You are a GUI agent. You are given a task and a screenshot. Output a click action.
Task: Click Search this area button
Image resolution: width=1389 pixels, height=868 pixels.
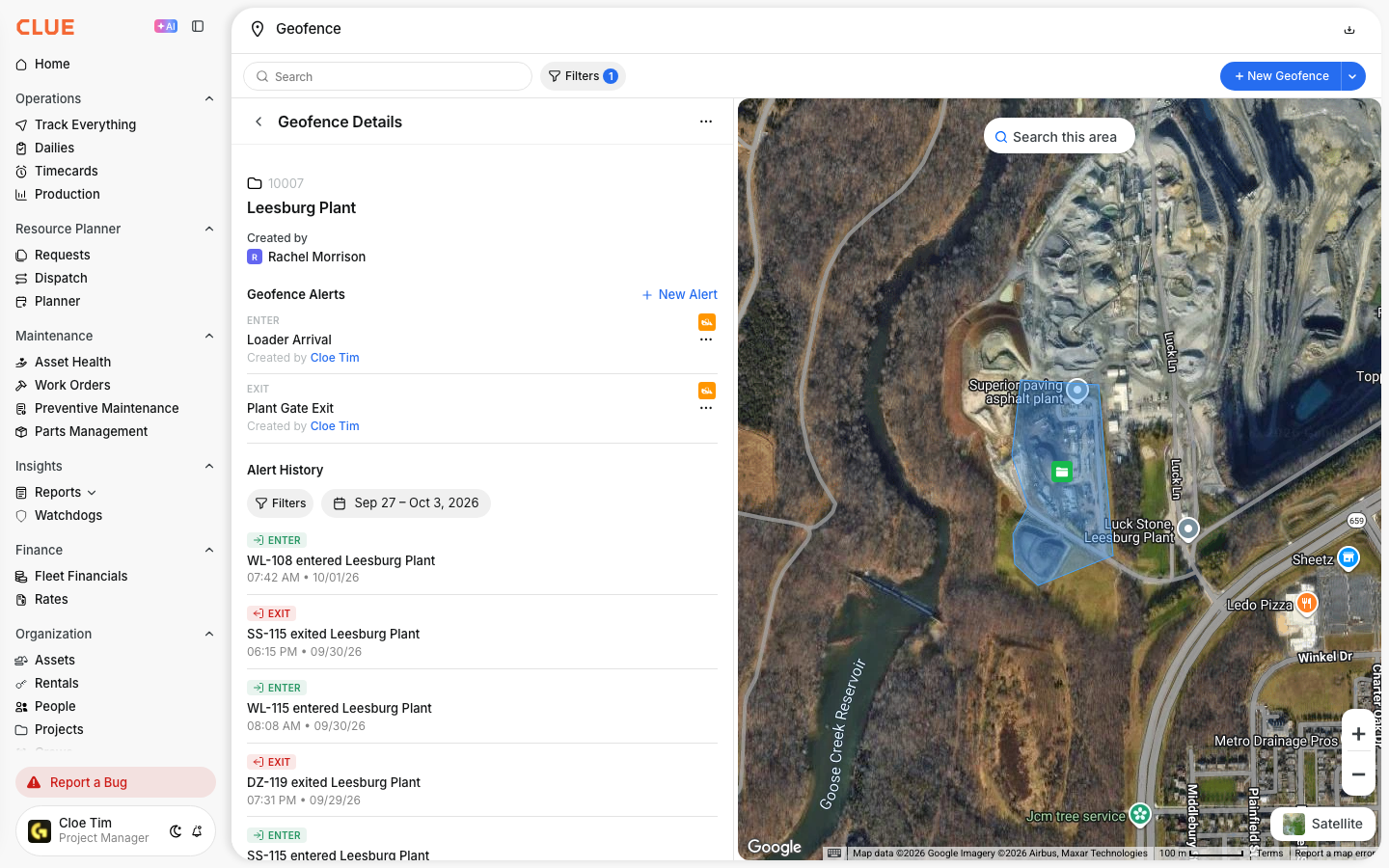click(x=1059, y=137)
